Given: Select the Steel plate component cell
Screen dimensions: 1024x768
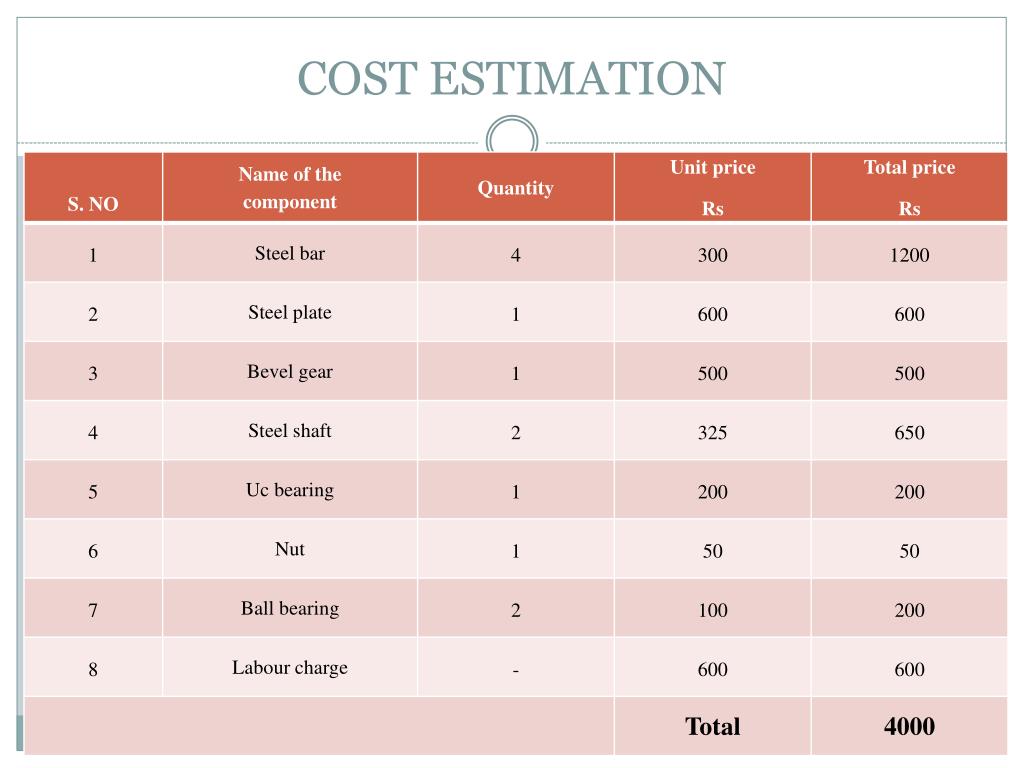Looking at the screenshot, I should [290, 312].
